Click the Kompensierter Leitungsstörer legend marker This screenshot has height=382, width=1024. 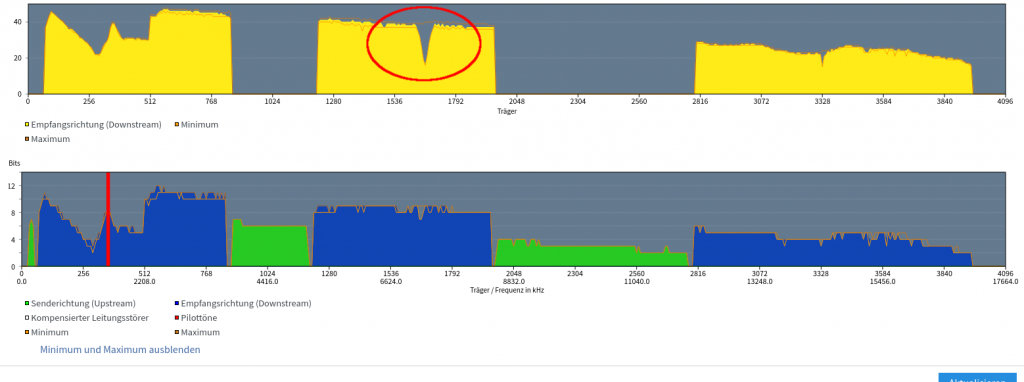point(27,318)
